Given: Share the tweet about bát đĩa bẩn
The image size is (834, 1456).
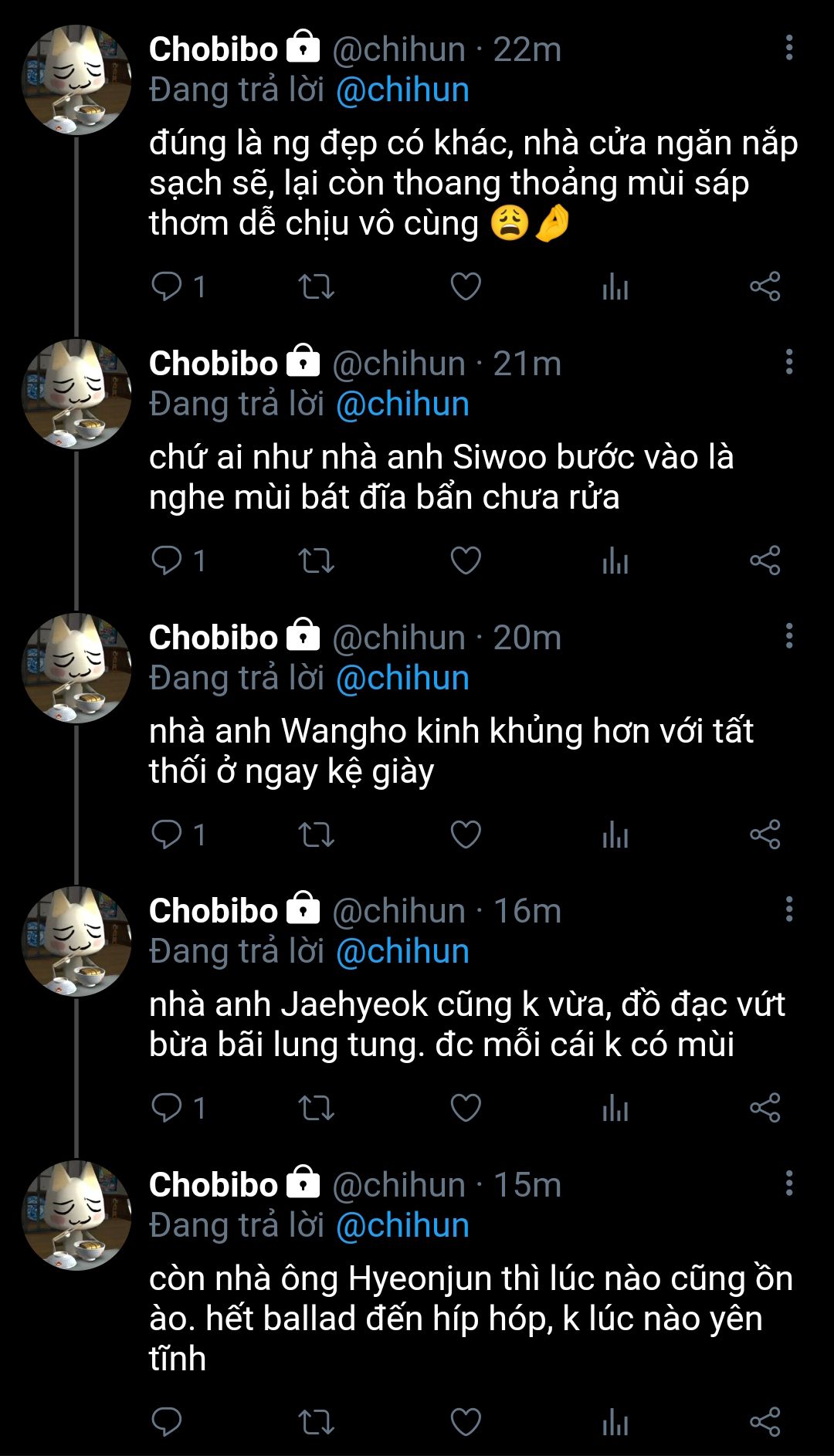Looking at the screenshot, I should click(765, 560).
